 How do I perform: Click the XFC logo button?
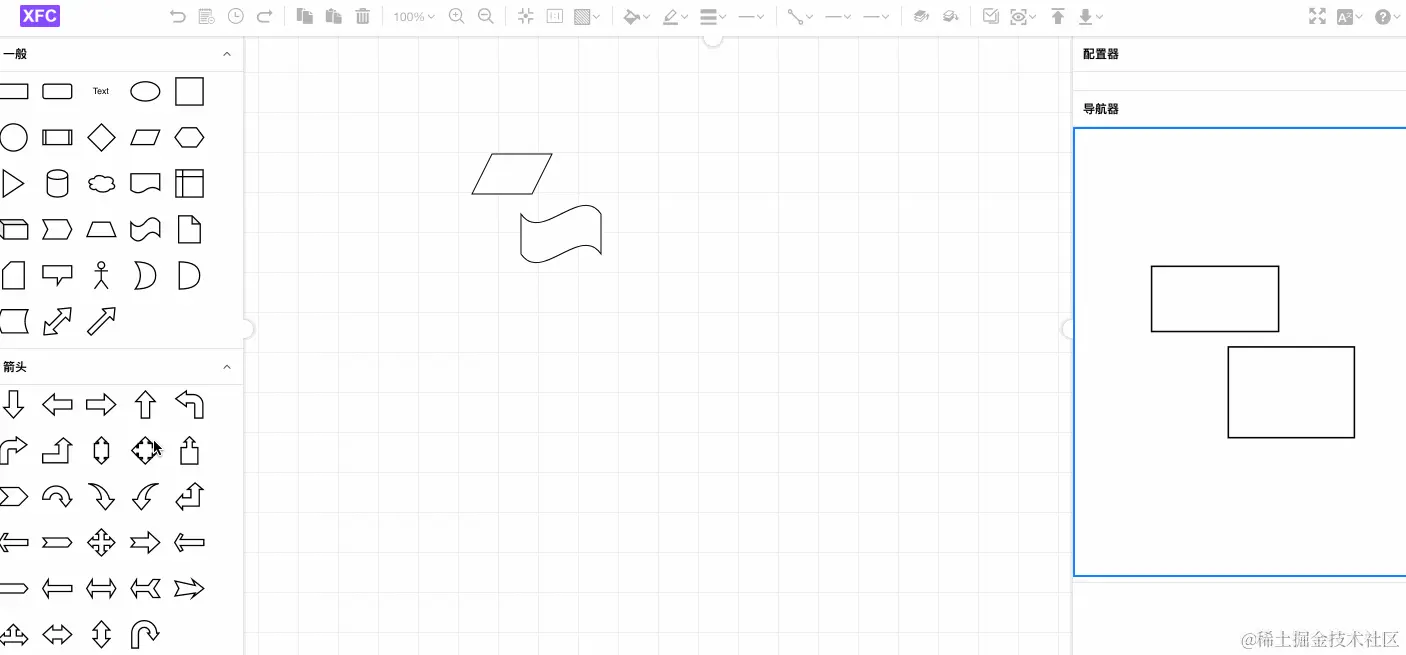38,16
